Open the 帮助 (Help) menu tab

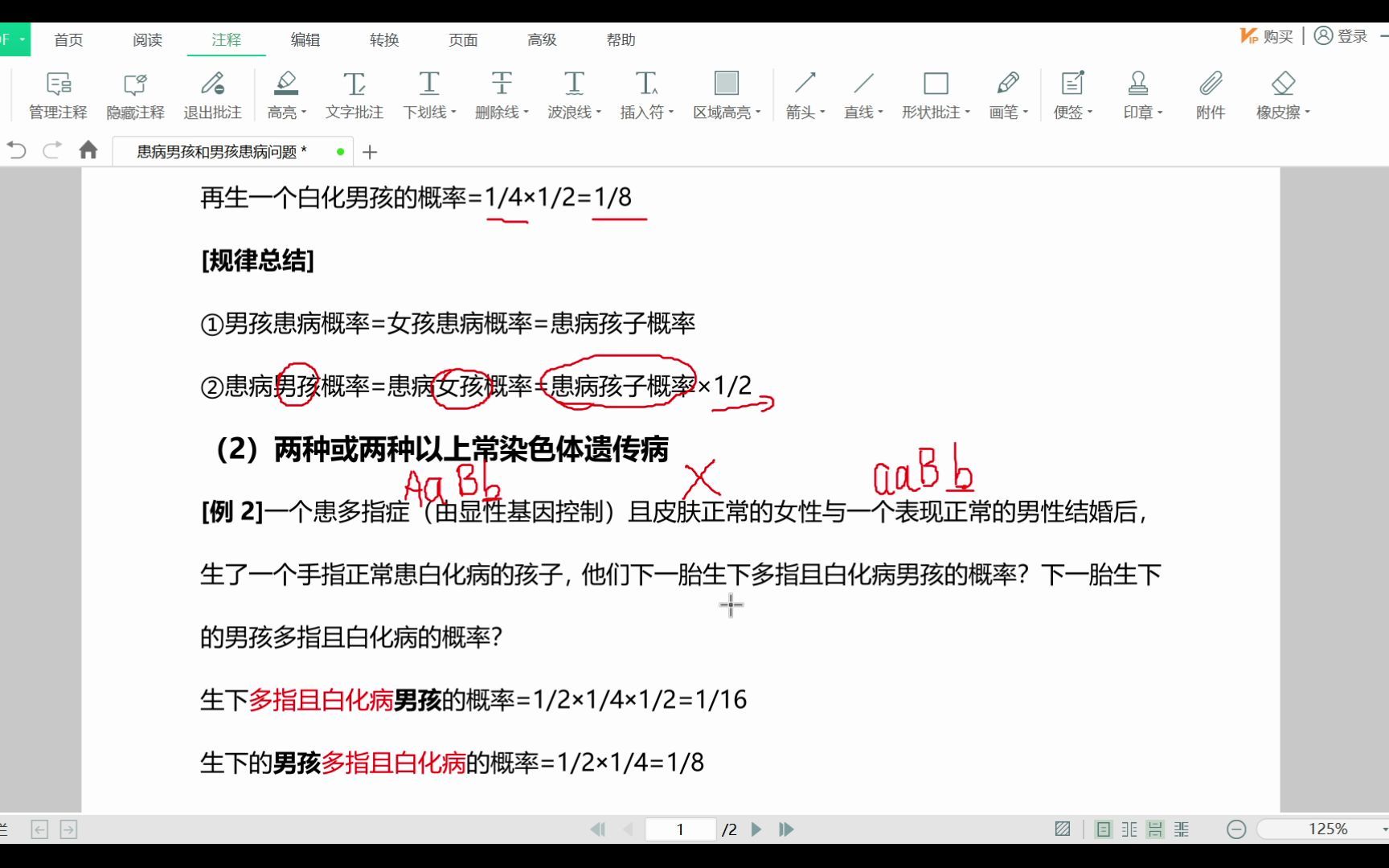(621, 39)
